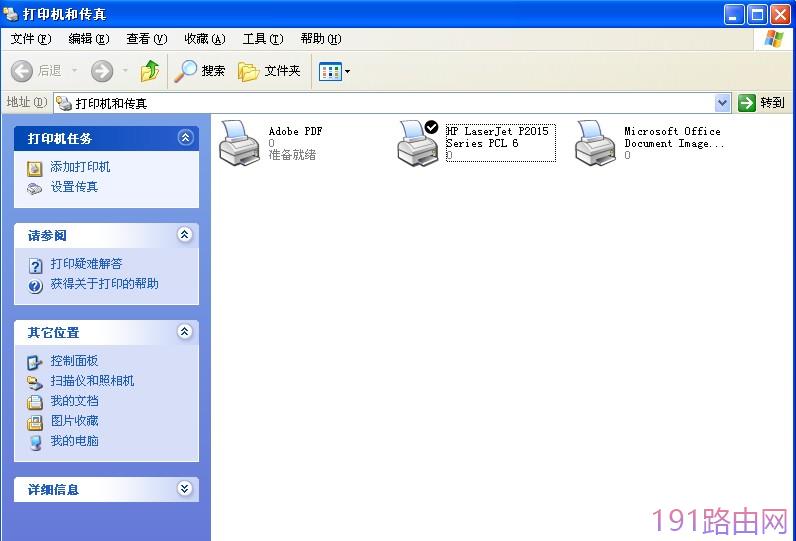Open the 搜索 search toolbar button
The width and height of the screenshot is (796, 541).
200,71
